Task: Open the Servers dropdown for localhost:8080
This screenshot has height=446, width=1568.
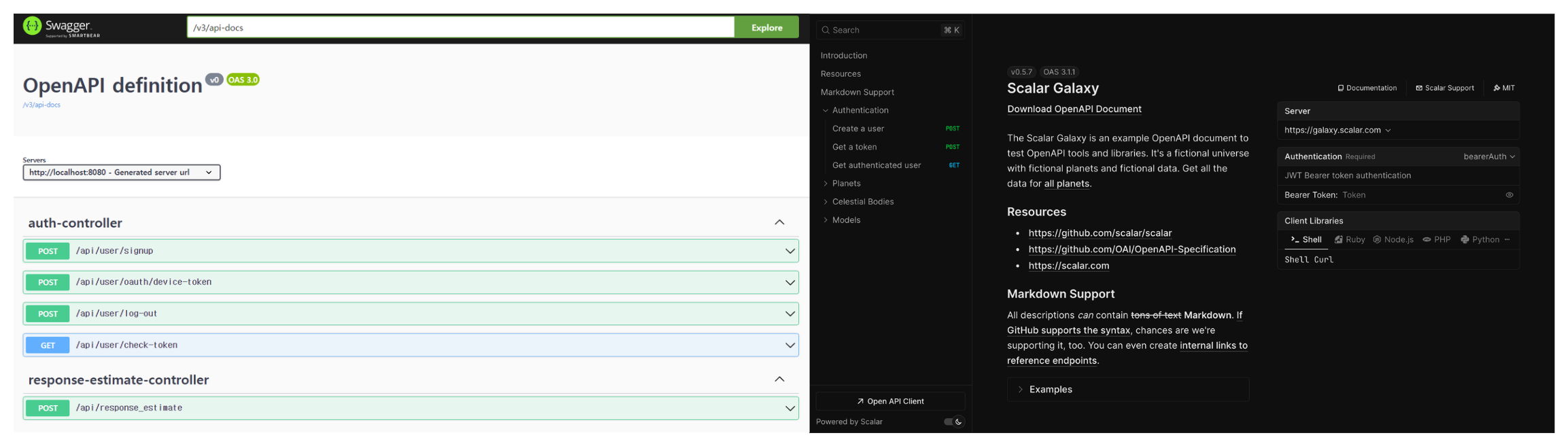Action: 122,173
